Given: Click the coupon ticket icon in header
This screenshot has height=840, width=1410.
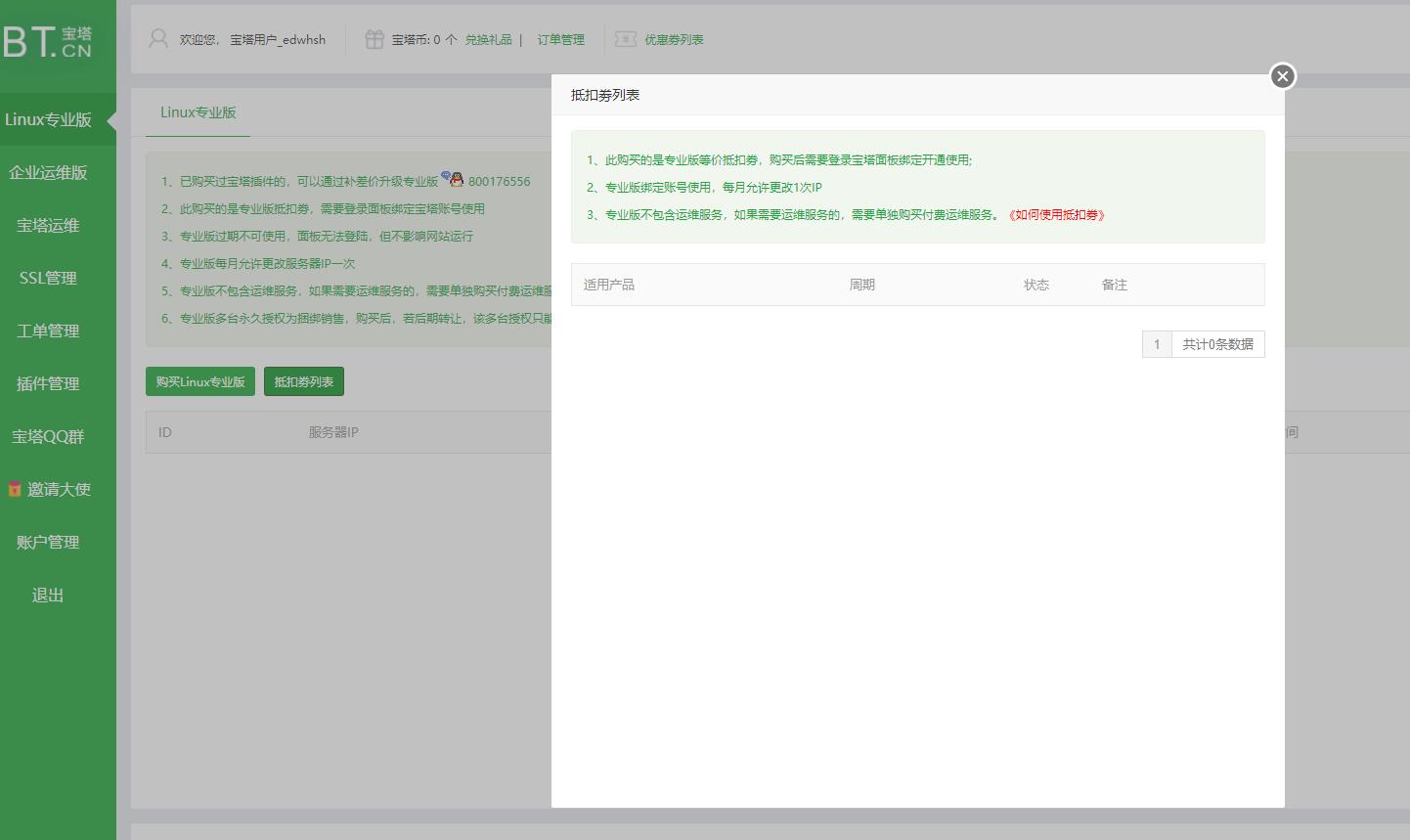Looking at the screenshot, I should (x=625, y=39).
